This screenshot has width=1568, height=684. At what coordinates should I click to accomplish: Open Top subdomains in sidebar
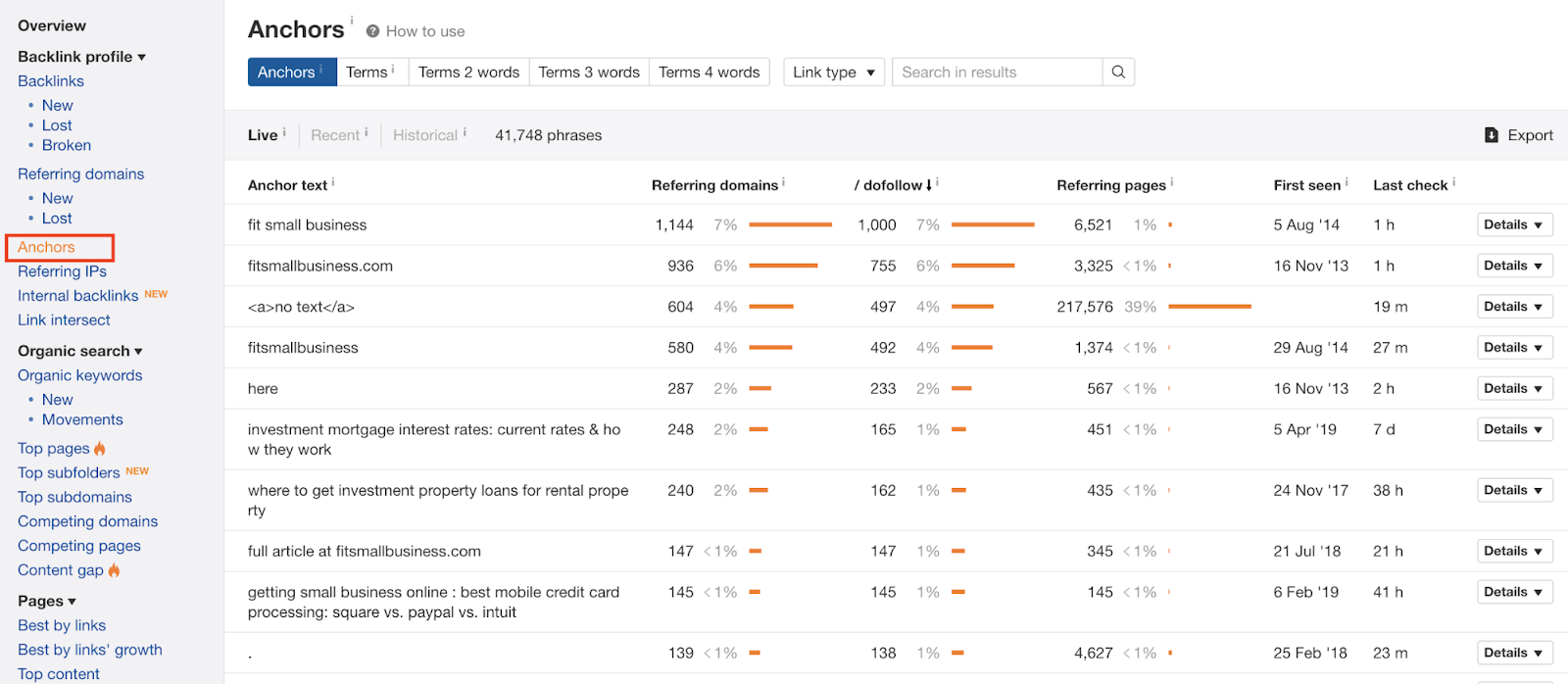coord(74,497)
